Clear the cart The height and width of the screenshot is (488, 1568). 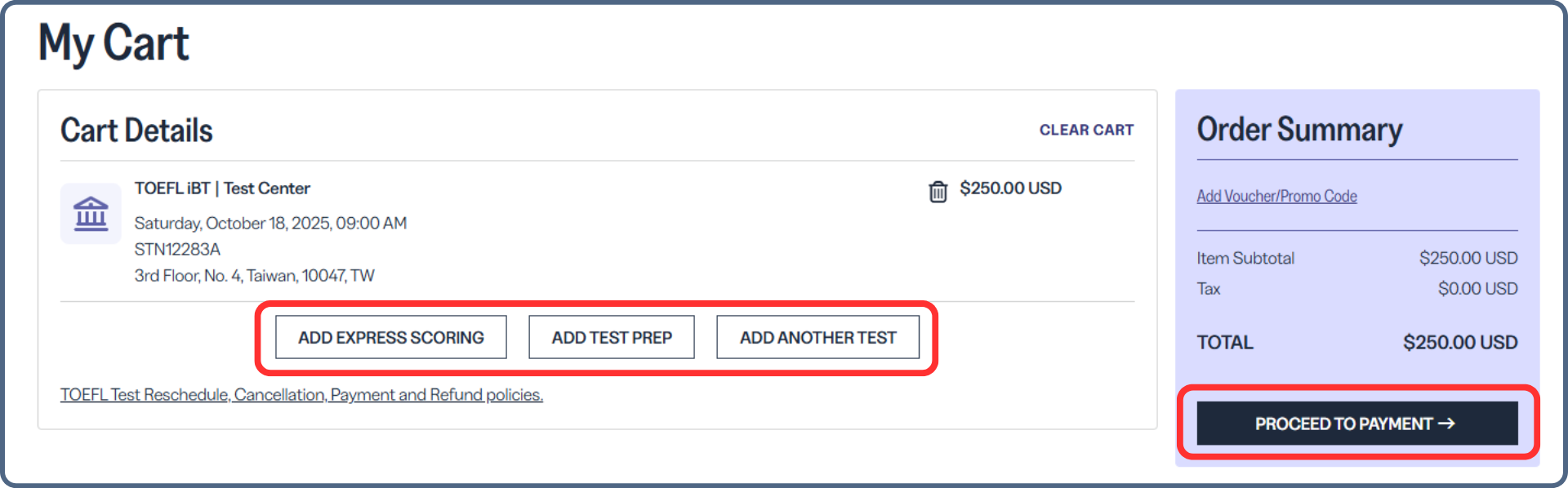[1086, 130]
